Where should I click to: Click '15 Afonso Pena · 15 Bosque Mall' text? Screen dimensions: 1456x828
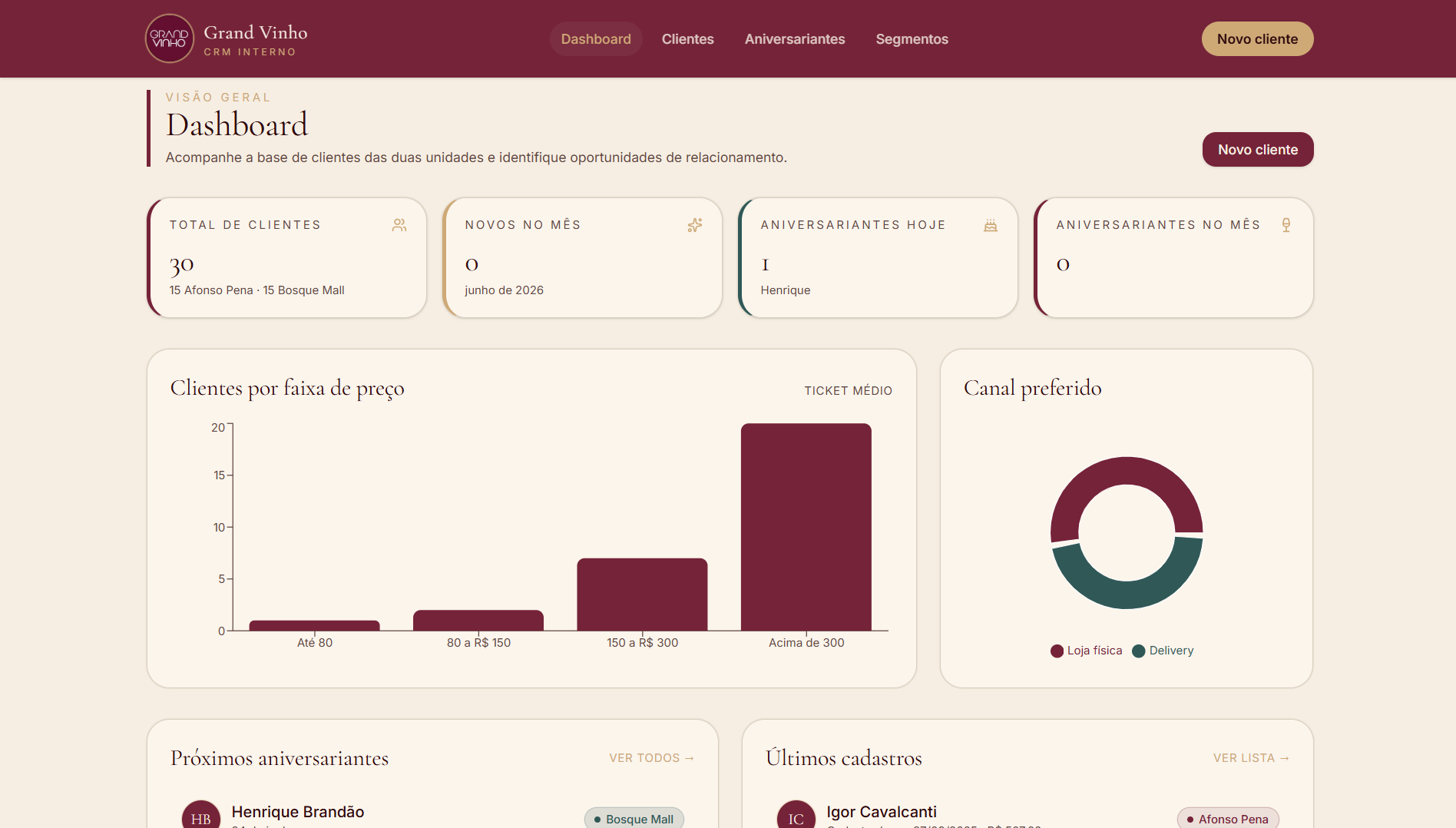(257, 290)
